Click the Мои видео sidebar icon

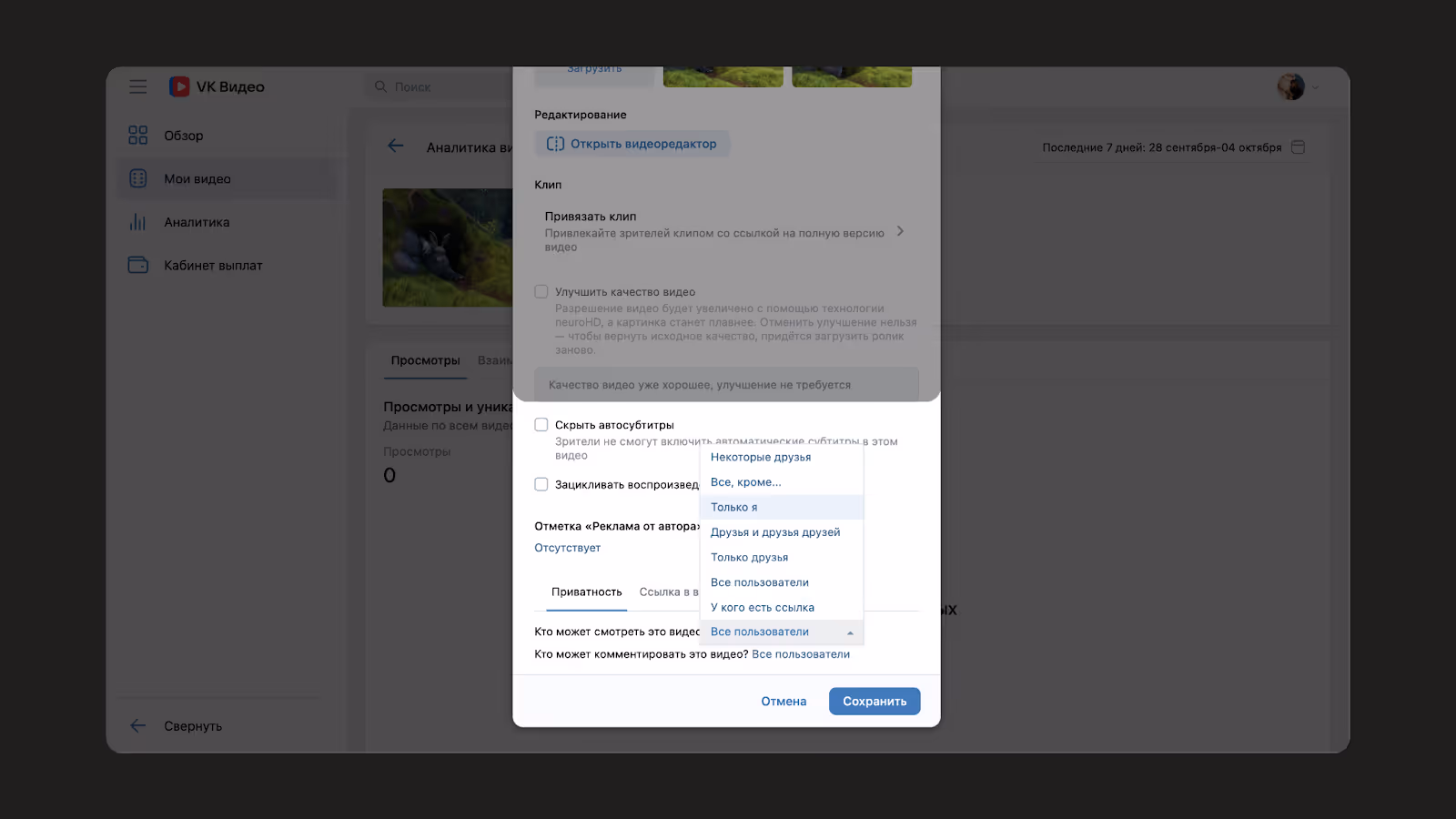pyautogui.click(x=138, y=178)
